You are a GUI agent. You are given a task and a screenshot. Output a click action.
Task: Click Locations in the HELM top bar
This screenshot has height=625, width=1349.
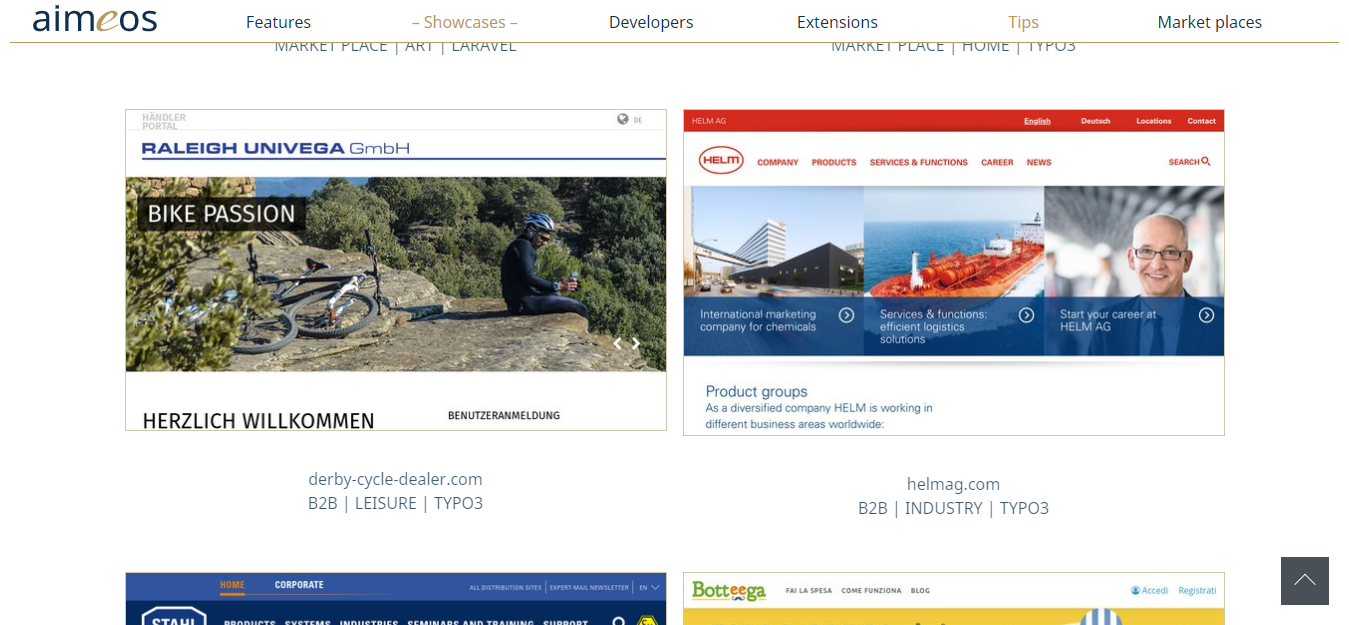coord(1154,121)
